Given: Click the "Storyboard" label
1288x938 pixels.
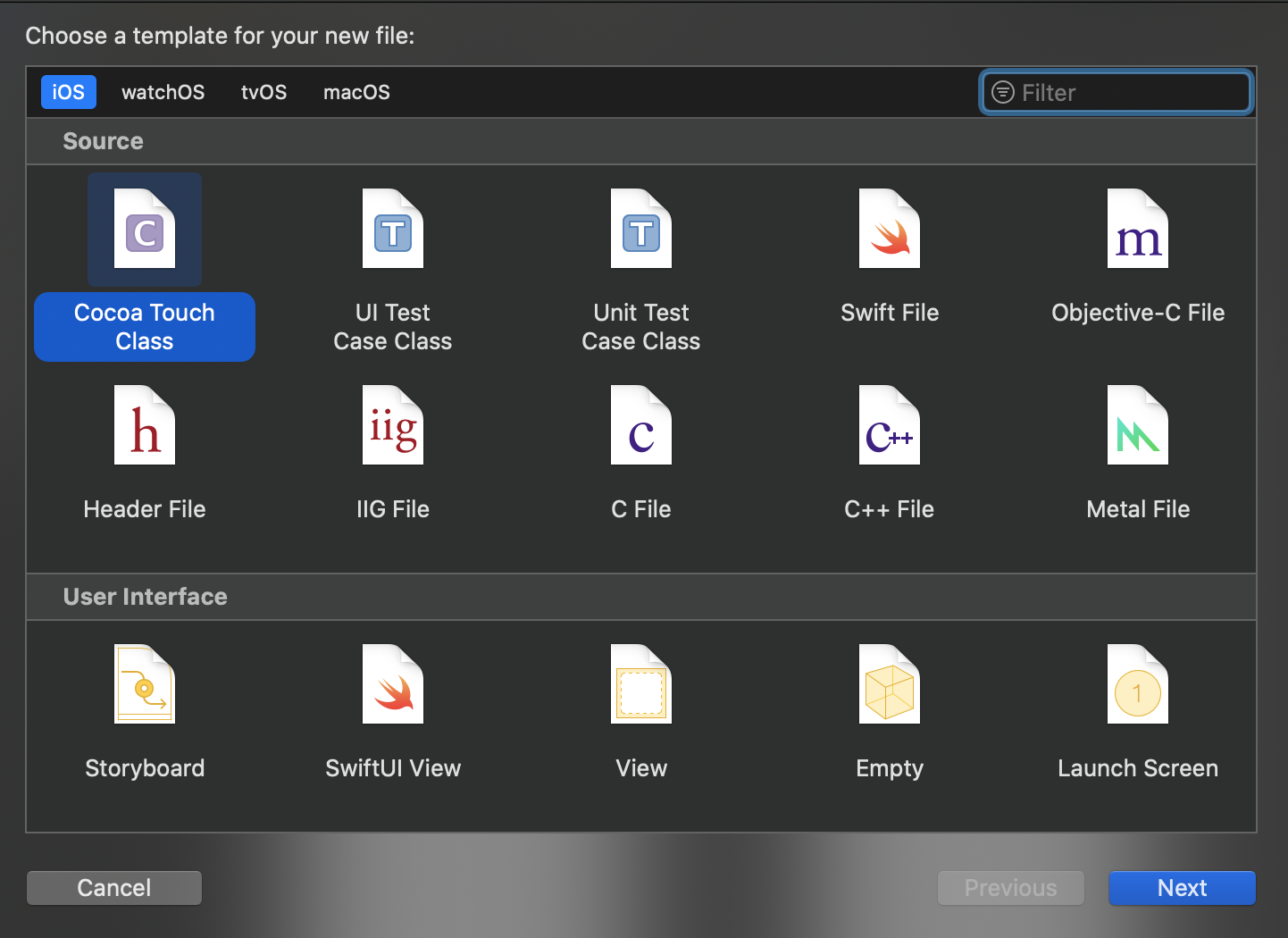Looking at the screenshot, I should [145, 768].
